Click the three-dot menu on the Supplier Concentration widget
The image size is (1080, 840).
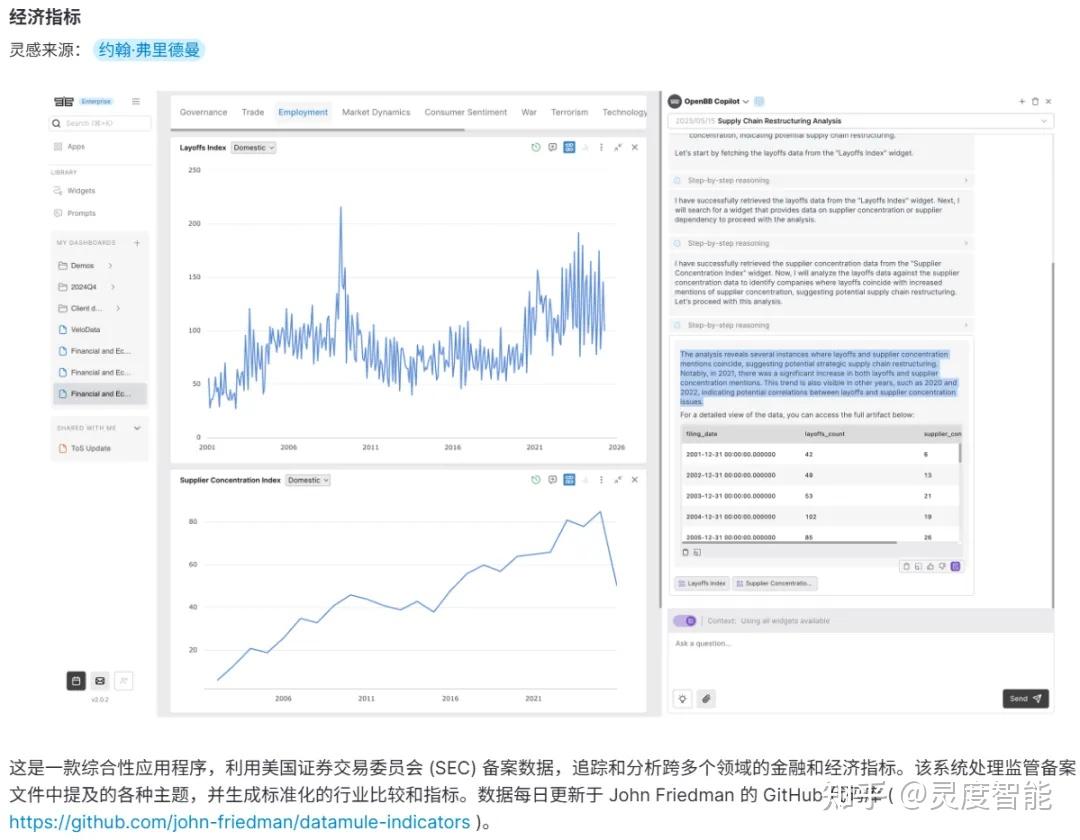point(601,479)
